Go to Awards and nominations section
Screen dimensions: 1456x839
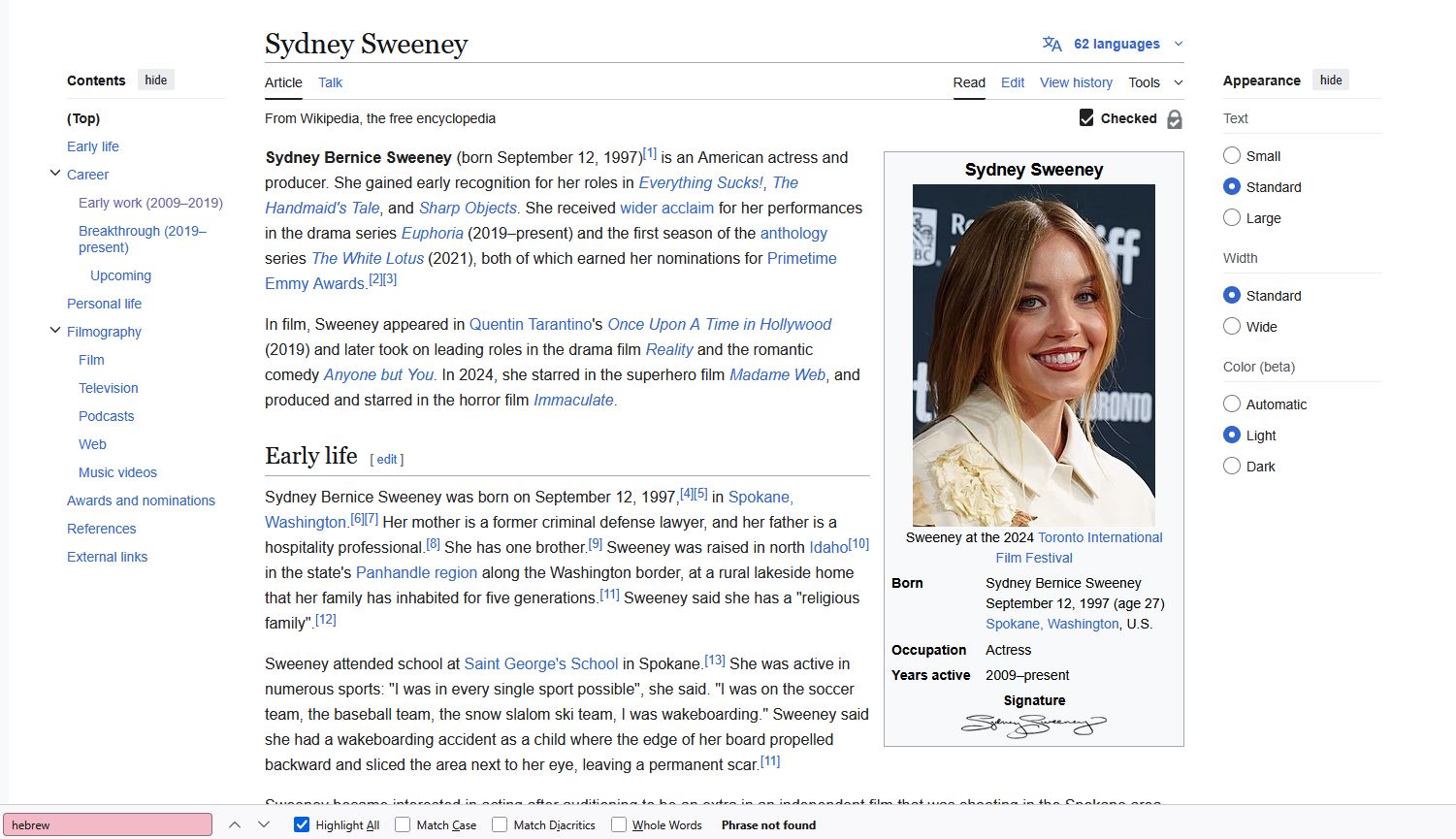[141, 500]
